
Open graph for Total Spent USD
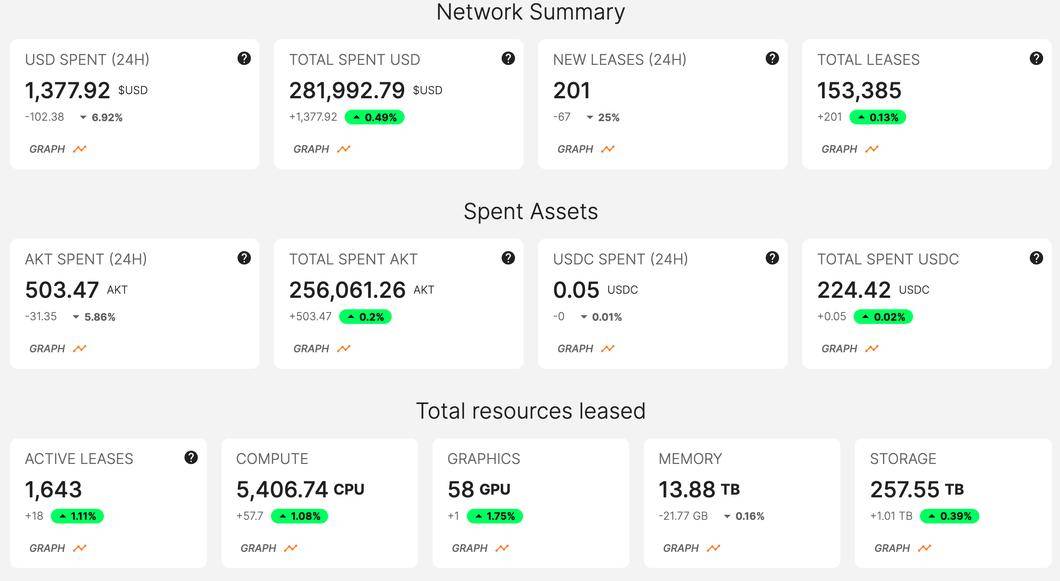pyautogui.click(x=321, y=149)
